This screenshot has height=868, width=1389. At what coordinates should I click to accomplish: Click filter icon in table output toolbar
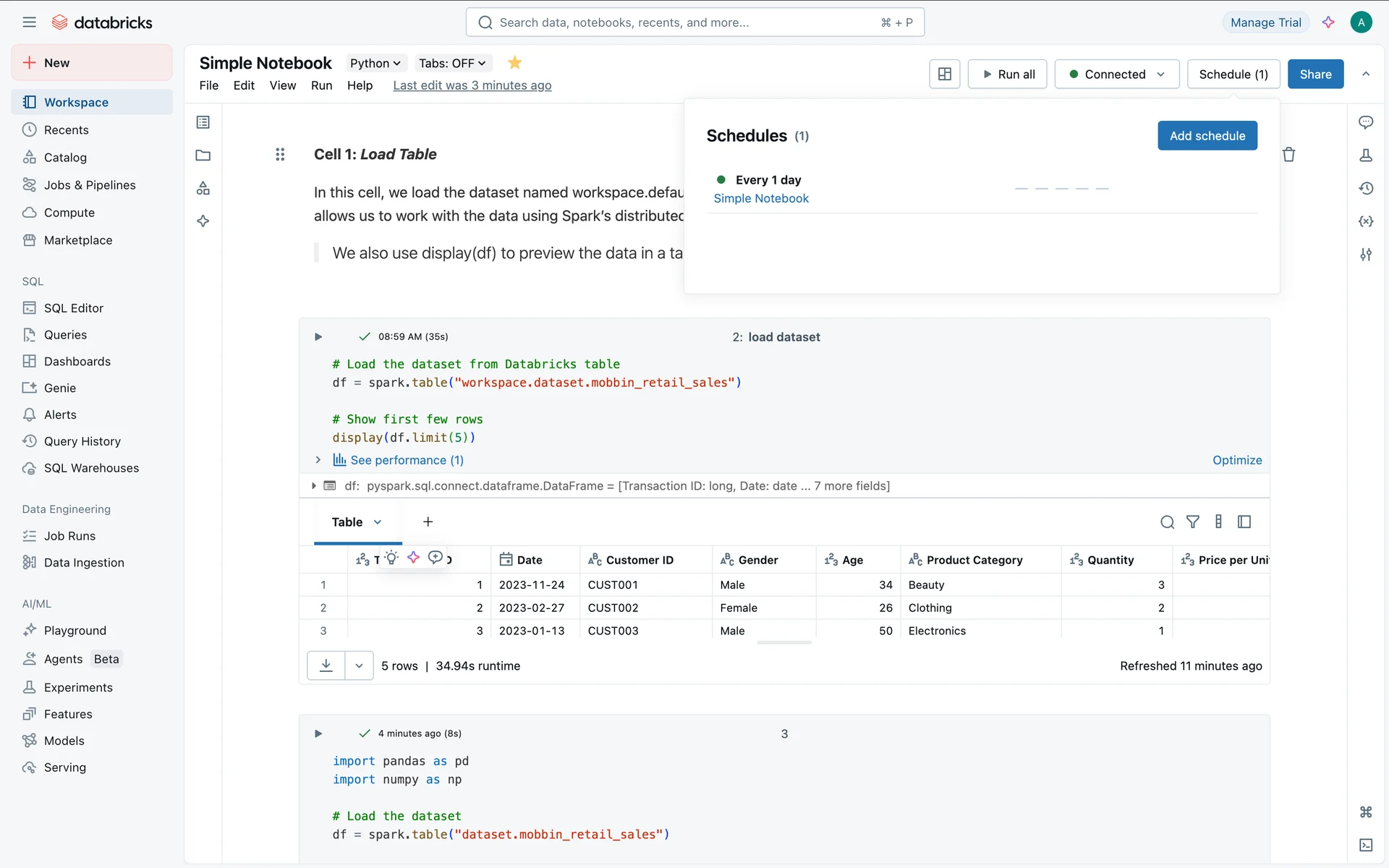pos(1193,522)
